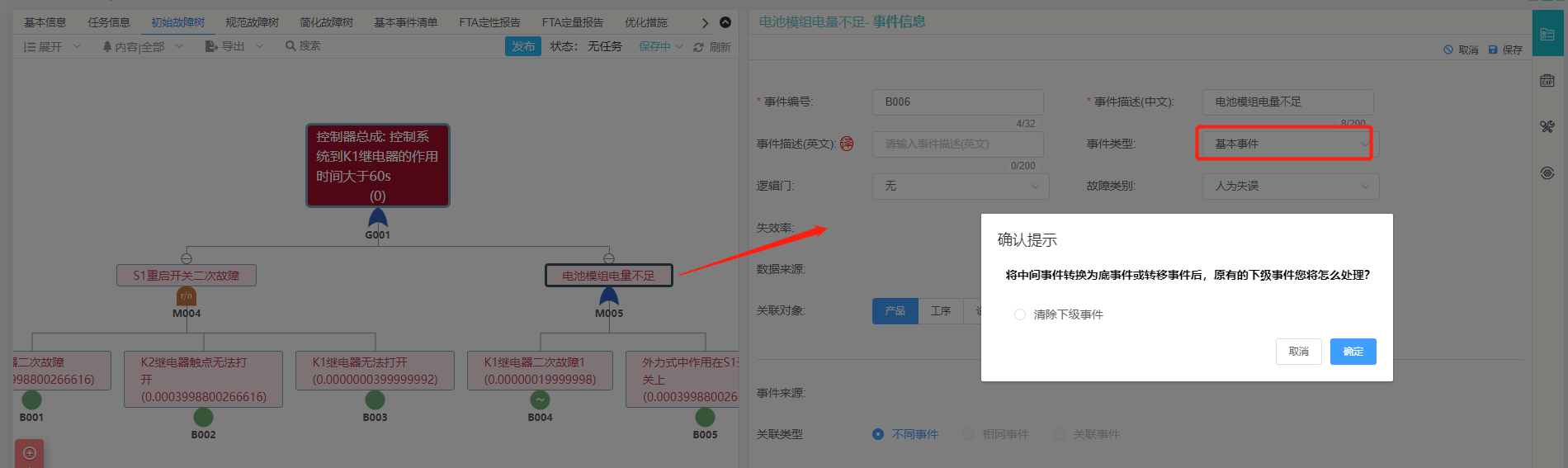The image size is (1568, 468).
Task: Select the top event 控制器总成 node
Action: click(378, 165)
